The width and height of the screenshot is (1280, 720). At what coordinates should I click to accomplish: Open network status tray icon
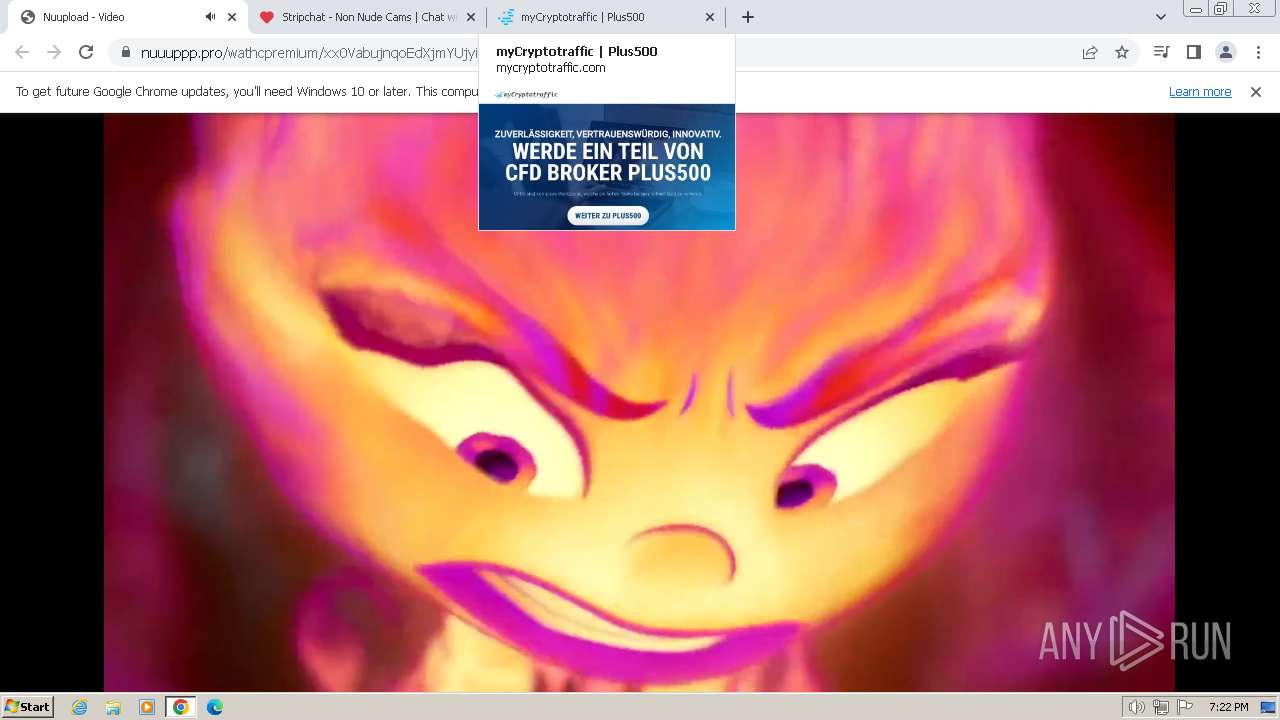click(1161, 707)
